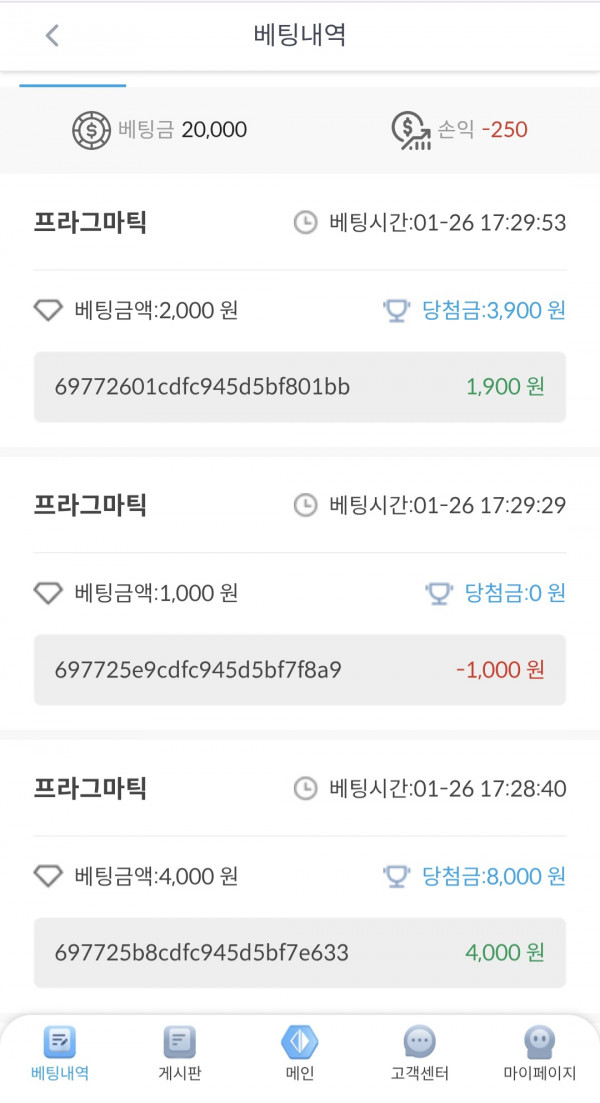Click the trophy icon next to 당첨금:3,900 원

(398, 311)
